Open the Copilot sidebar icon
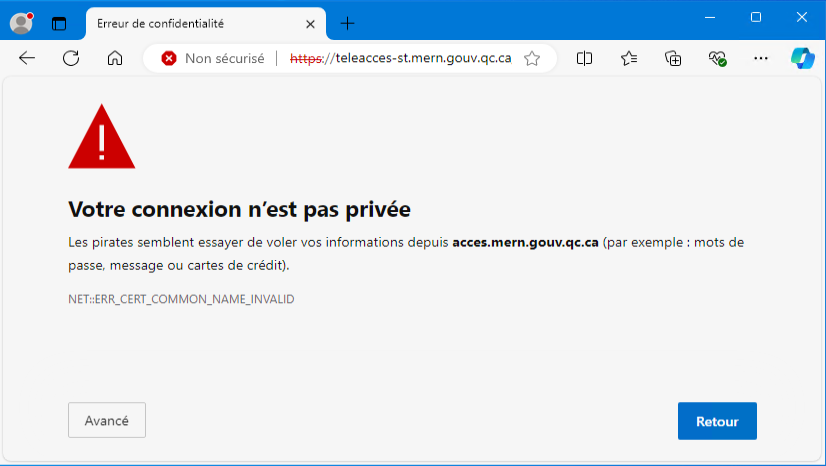Screen dimensions: 826x466 802,58
